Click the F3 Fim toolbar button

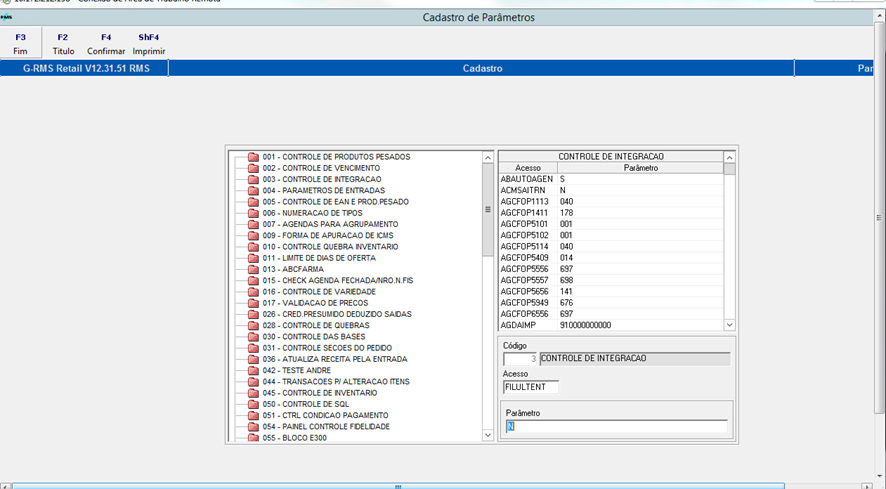point(20,44)
